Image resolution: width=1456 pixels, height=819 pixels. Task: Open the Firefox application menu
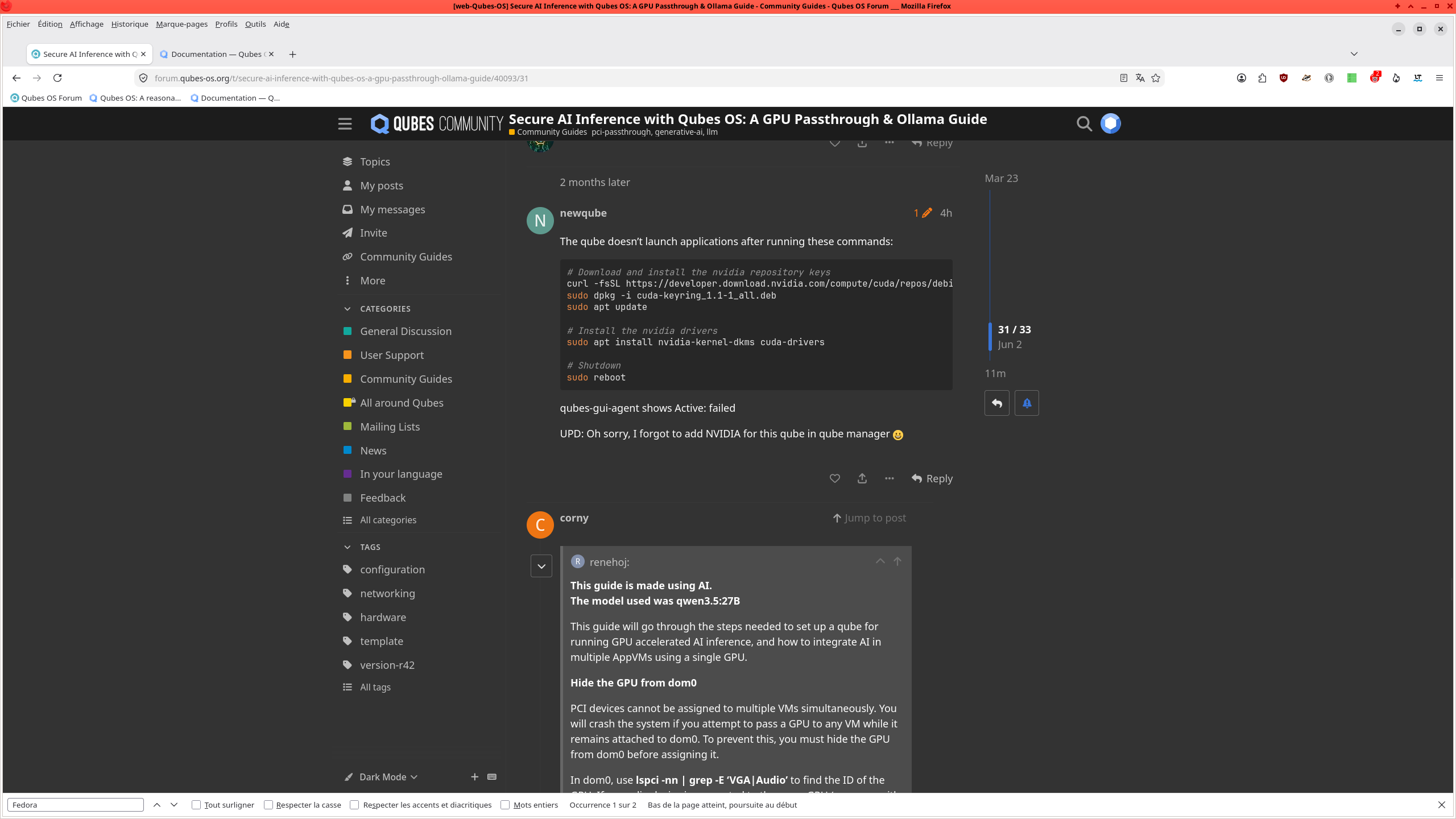tap(1440, 78)
